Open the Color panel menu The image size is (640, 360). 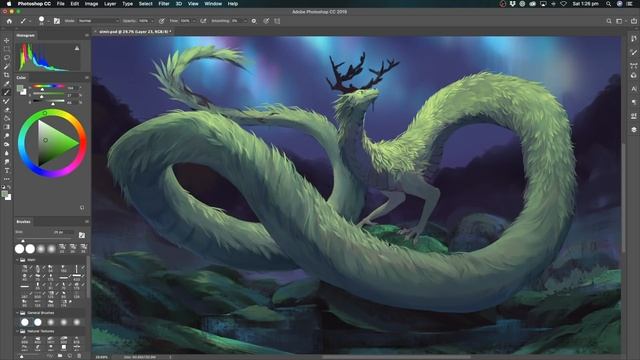point(87,78)
